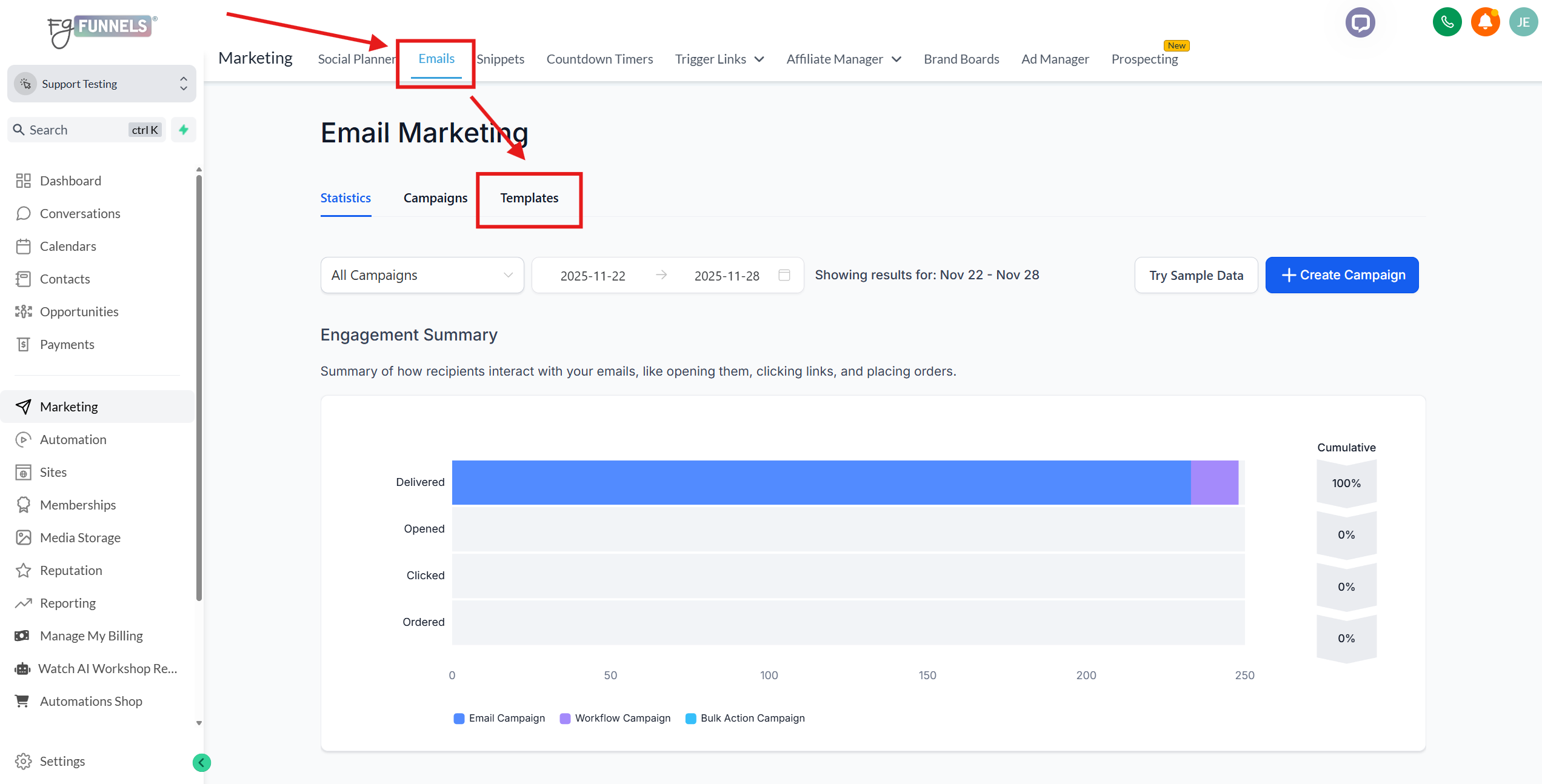Image resolution: width=1542 pixels, height=784 pixels.
Task: Click the JE profile avatar
Action: [1523, 23]
